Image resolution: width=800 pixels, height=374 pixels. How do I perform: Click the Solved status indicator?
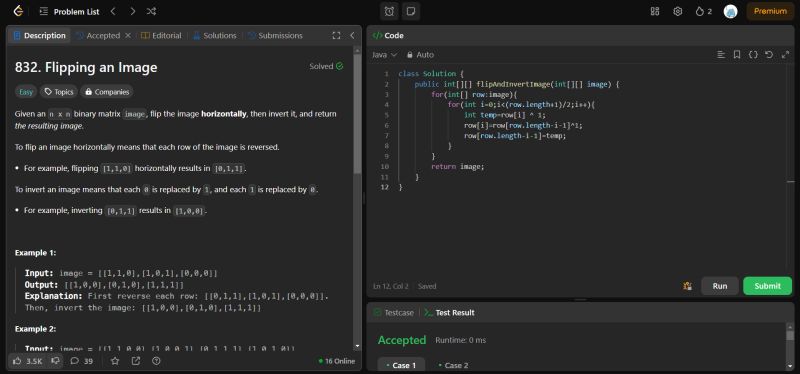pos(326,66)
